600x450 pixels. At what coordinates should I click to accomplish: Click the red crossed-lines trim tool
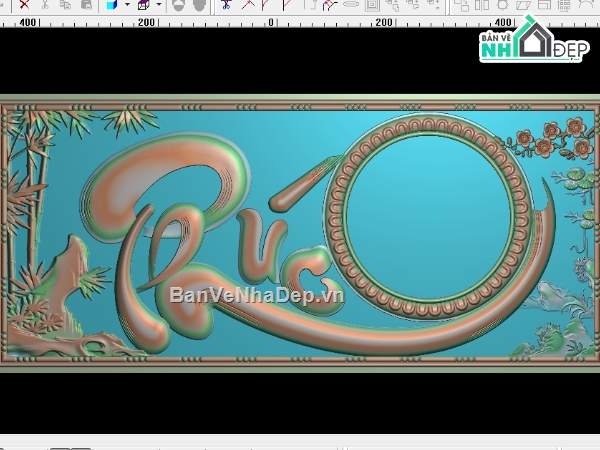coord(248,5)
